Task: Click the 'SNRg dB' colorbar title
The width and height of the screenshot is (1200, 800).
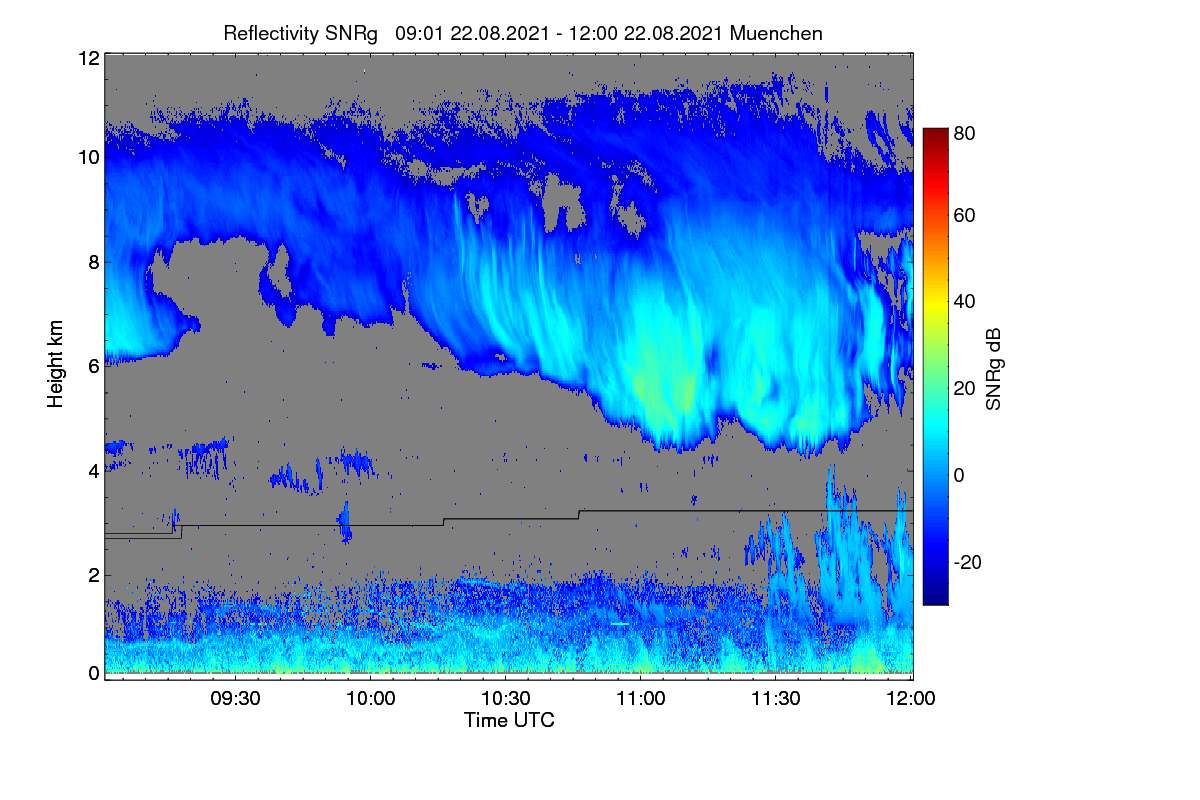Action: pyautogui.click(x=994, y=370)
